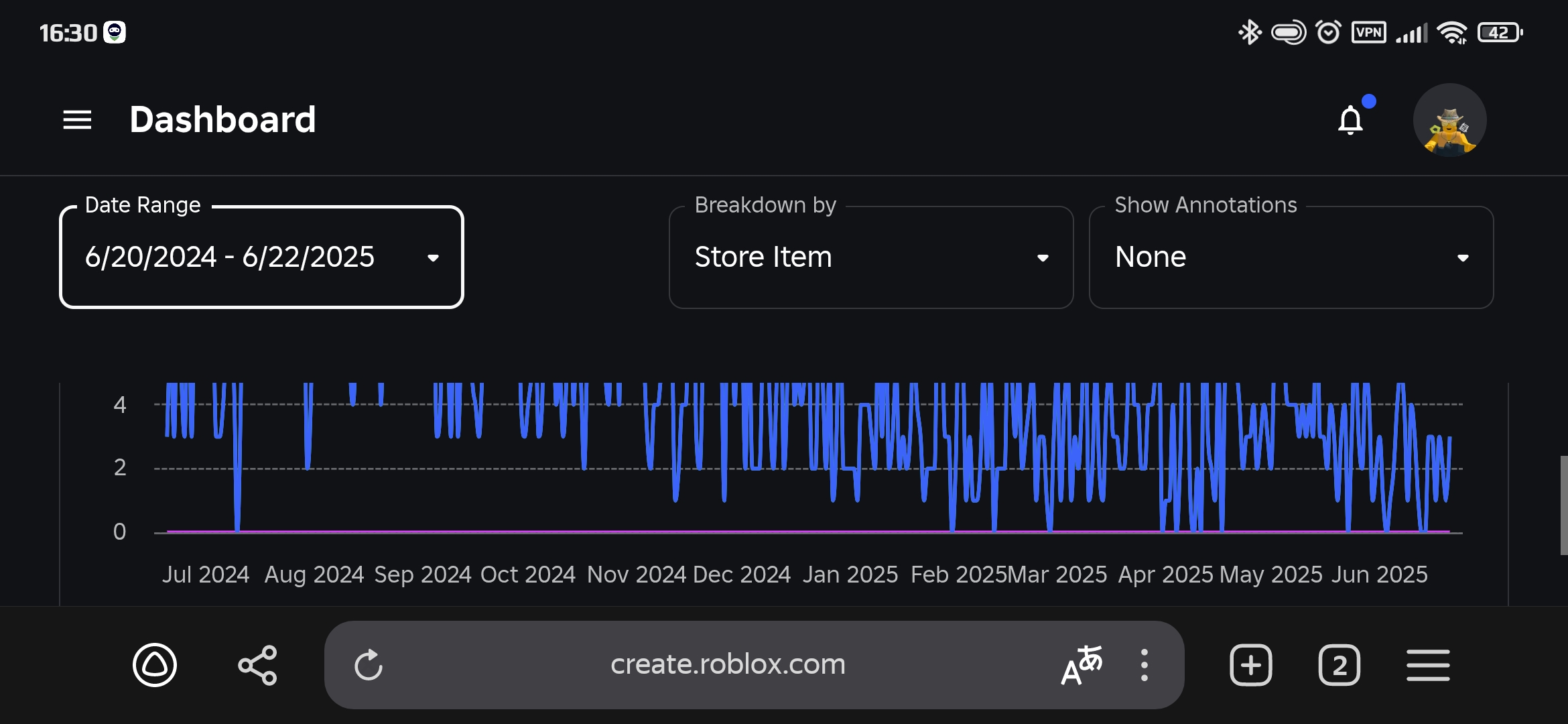Tap the translate page icon
The width and height of the screenshot is (1568, 724).
1081,665
